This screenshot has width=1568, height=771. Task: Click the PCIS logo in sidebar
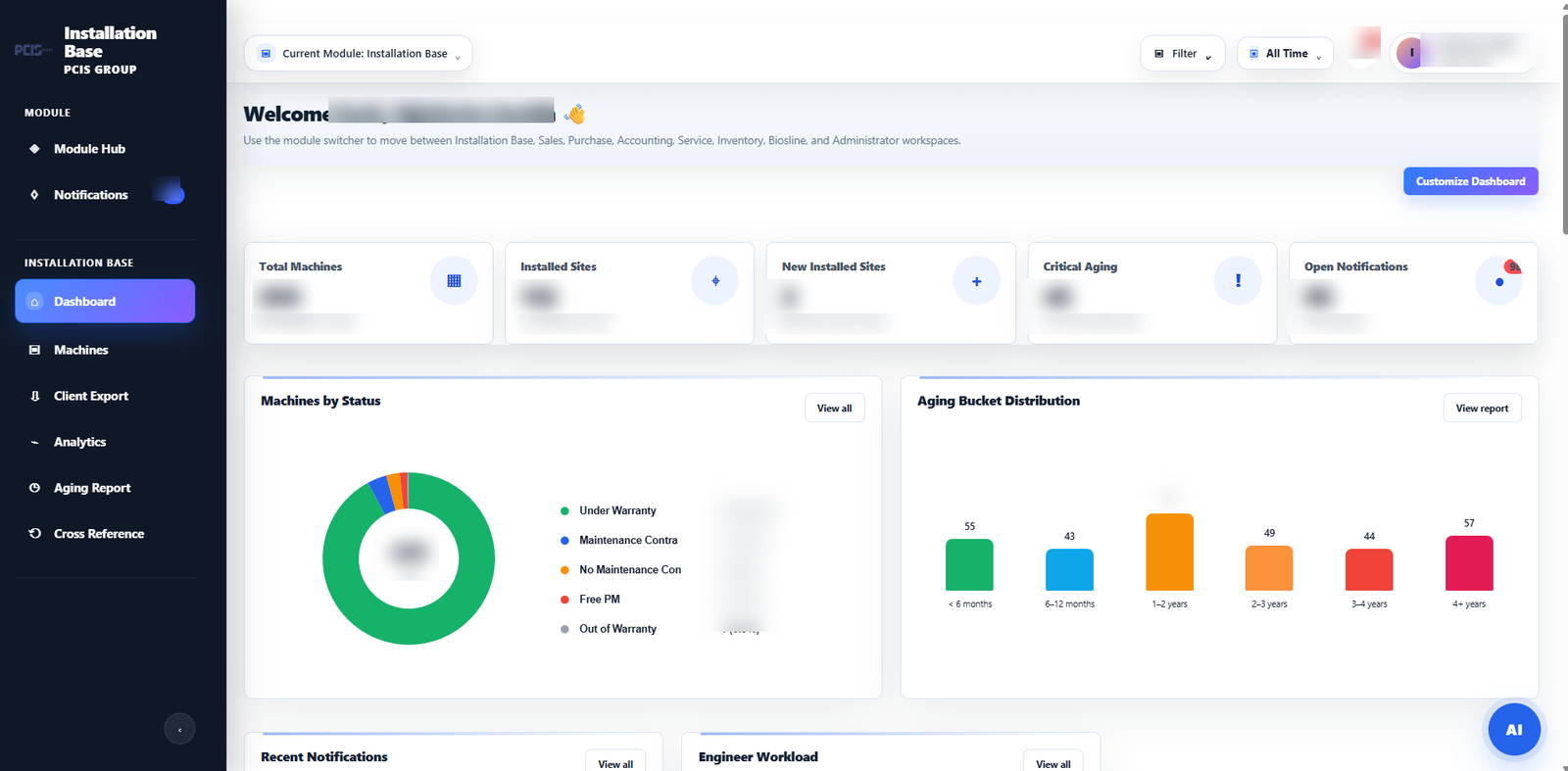point(32,50)
